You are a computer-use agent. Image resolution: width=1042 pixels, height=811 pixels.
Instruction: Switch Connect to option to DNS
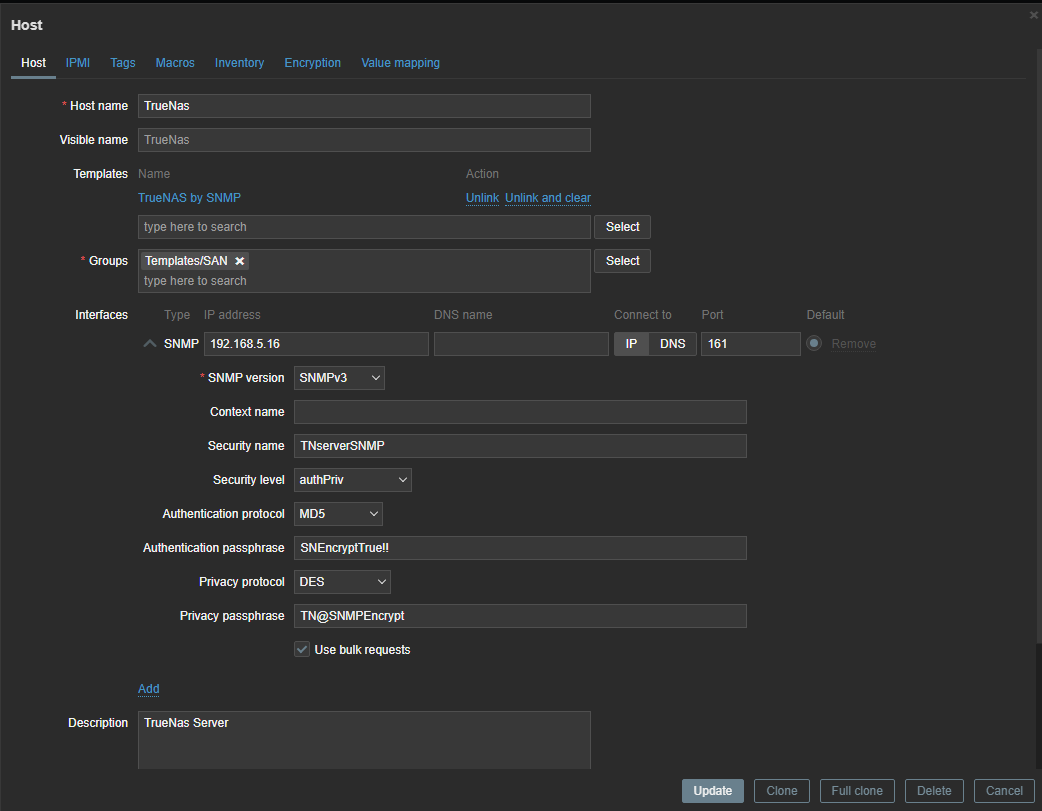(672, 344)
